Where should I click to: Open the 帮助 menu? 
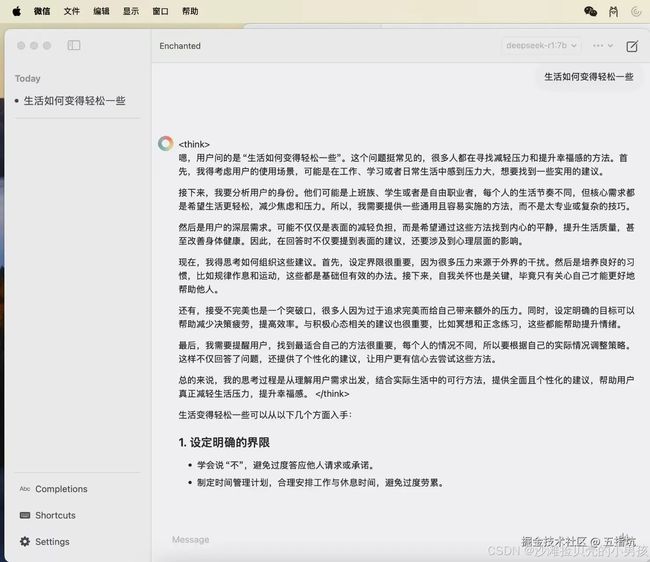point(190,11)
